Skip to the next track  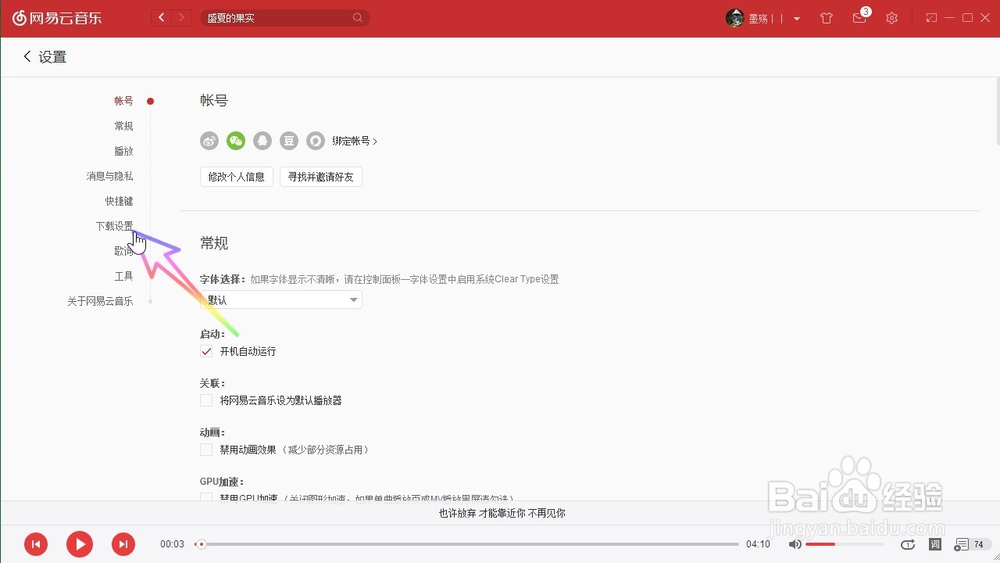[x=123, y=544]
